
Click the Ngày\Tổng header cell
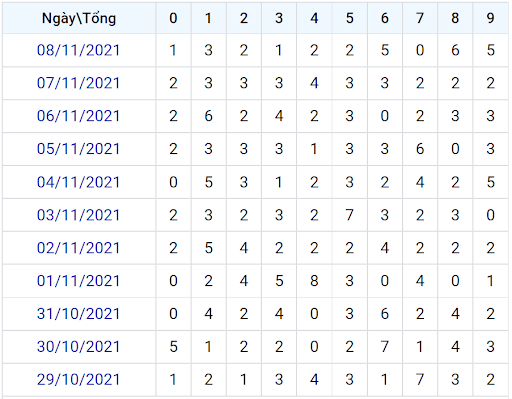(79, 18)
